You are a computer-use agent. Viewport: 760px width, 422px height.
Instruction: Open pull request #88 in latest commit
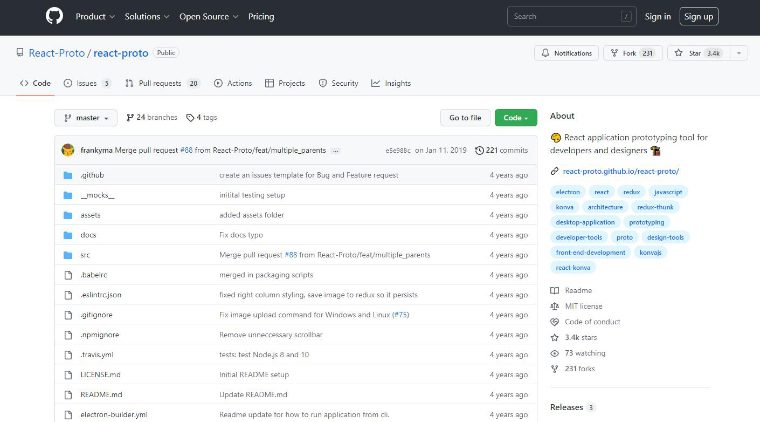186,150
